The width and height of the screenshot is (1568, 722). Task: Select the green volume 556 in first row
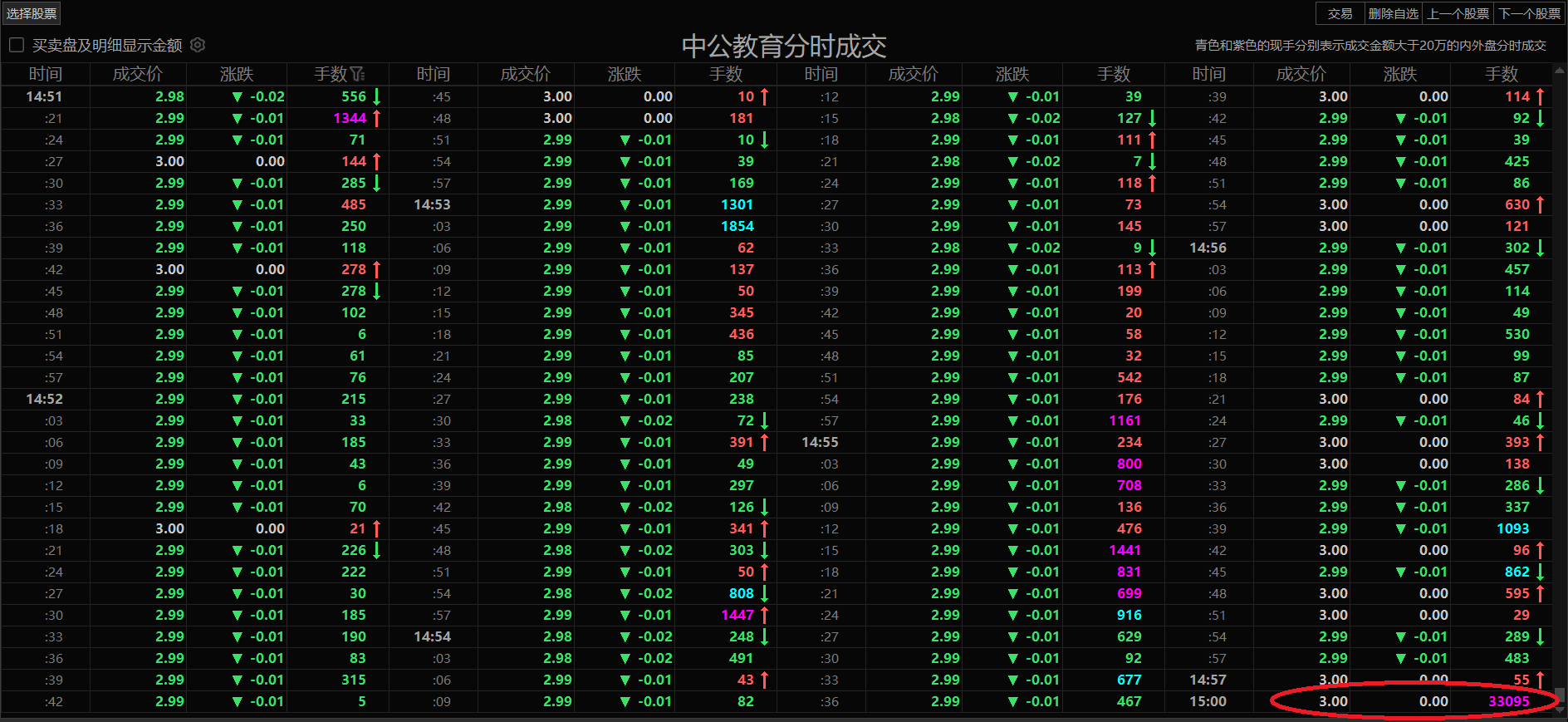point(354,96)
